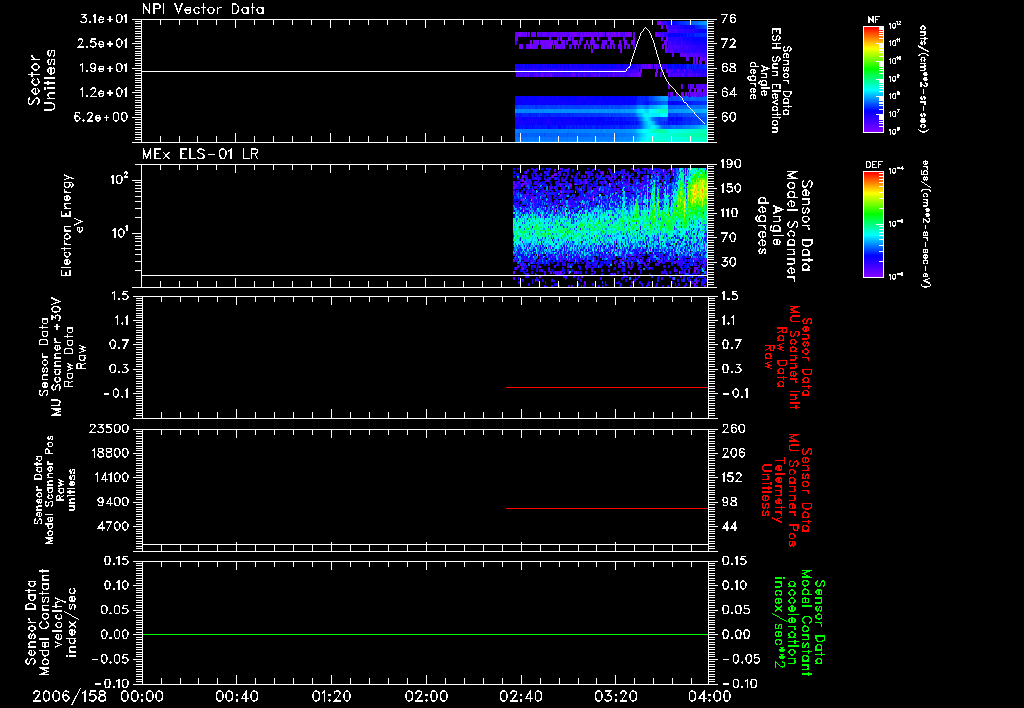Click the 'cnts/(cm**2-sr-sec)' unit label
This screenshot has height=708, width=1024.
point(923,78)
